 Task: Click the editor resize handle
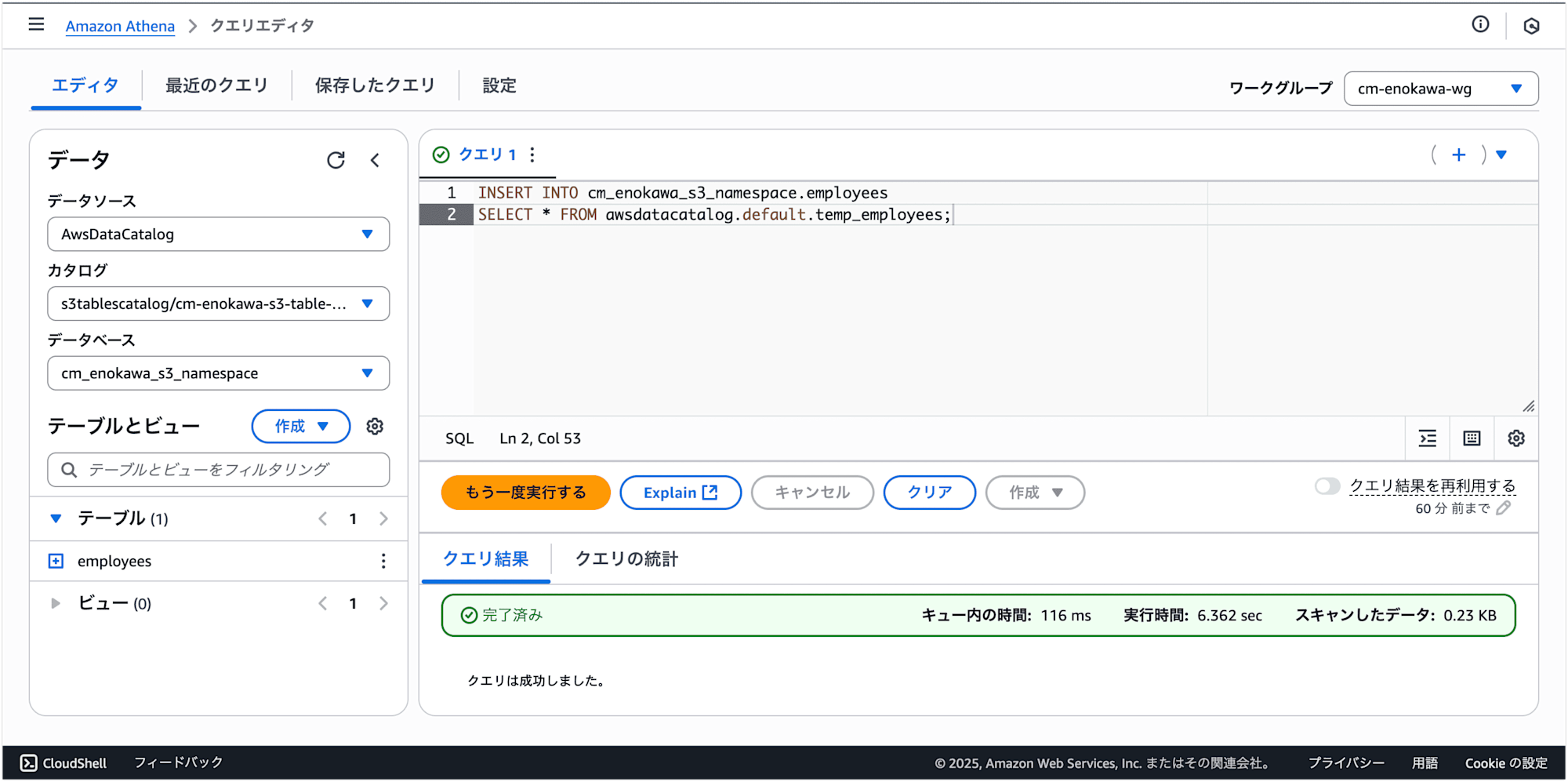pyautogui.click(x=1529, y=406)
